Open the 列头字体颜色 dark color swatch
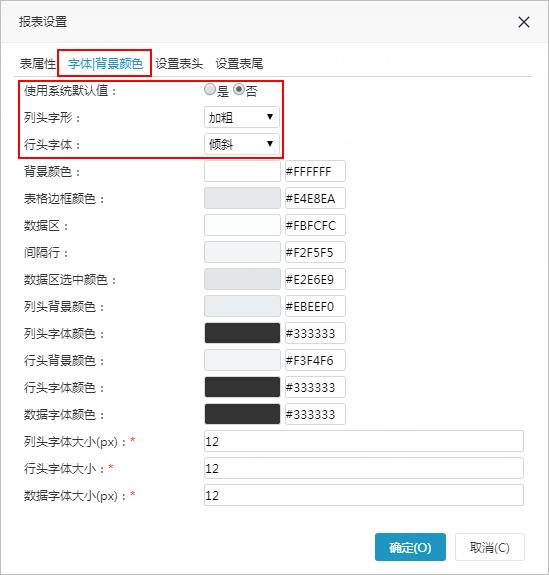Image resolution: width=549 pixels, height=575 pixels. (242, 333)
